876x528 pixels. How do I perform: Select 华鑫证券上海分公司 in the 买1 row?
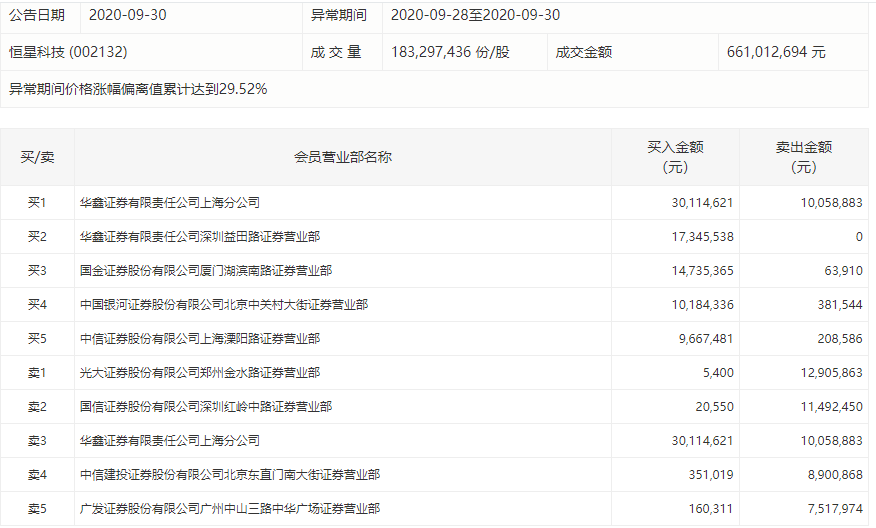point(170,203)
